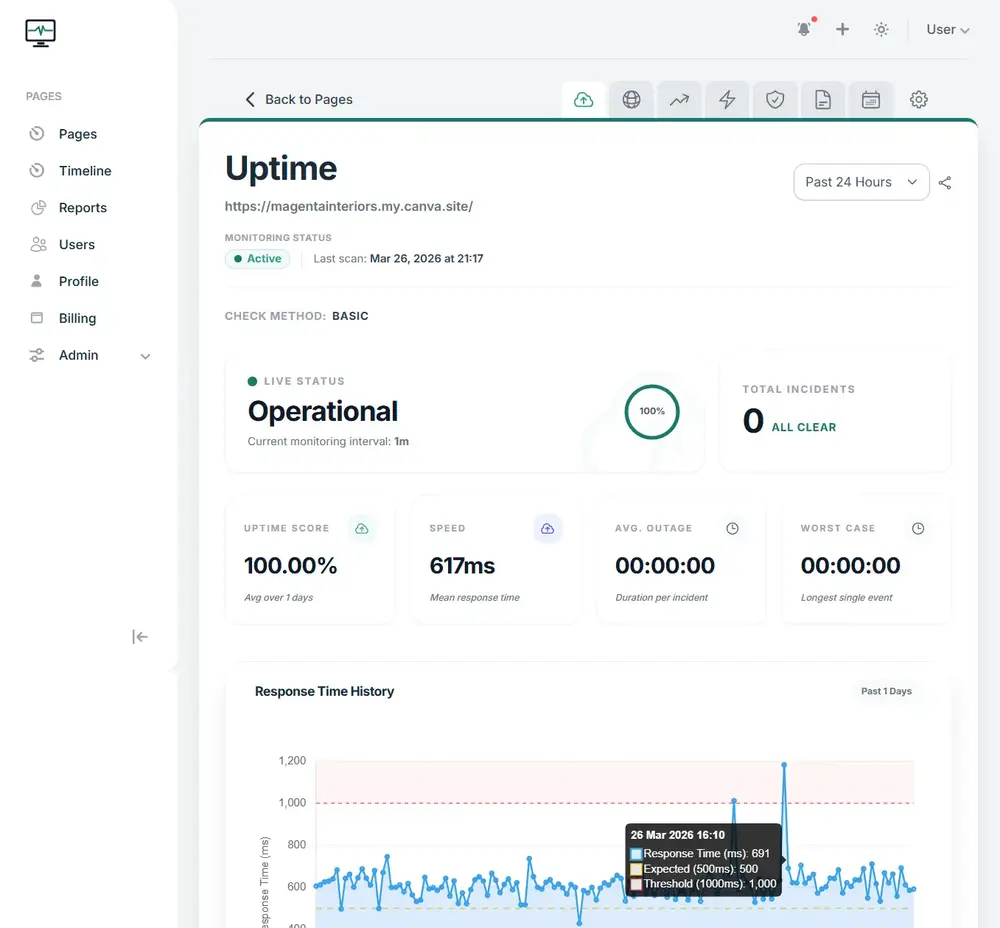1000x928 pixels.
Task: Click the share icon next to Past 24 Hours
Action: [x=945, y=182]
